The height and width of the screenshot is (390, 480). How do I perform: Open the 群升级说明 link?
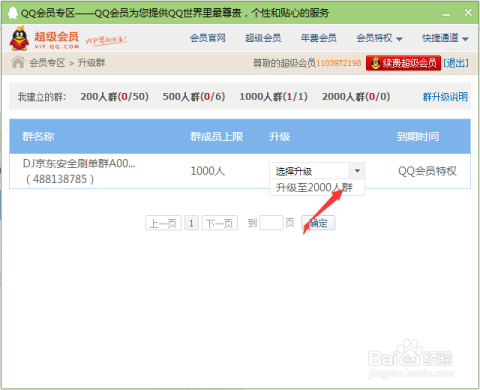click(445, 97)
